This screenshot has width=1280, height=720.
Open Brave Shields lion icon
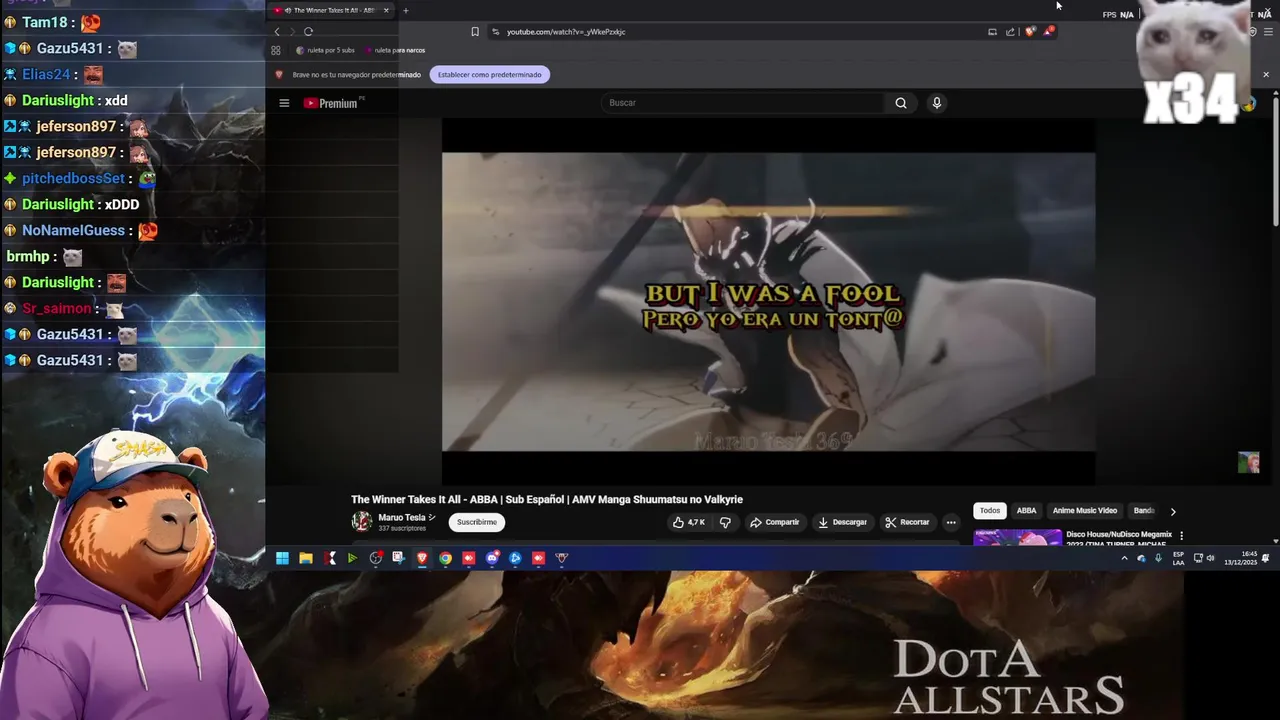(x=1030, y=32)
